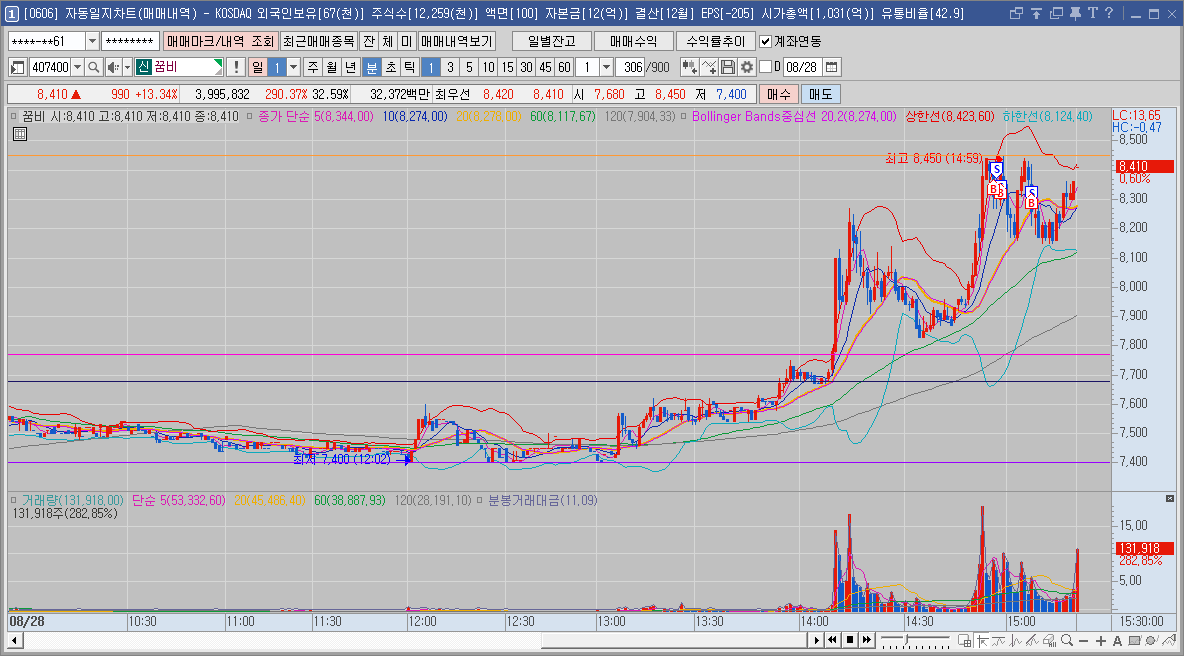Toggle the D date checkbox
1184x656 pixels.
(766, 66)
